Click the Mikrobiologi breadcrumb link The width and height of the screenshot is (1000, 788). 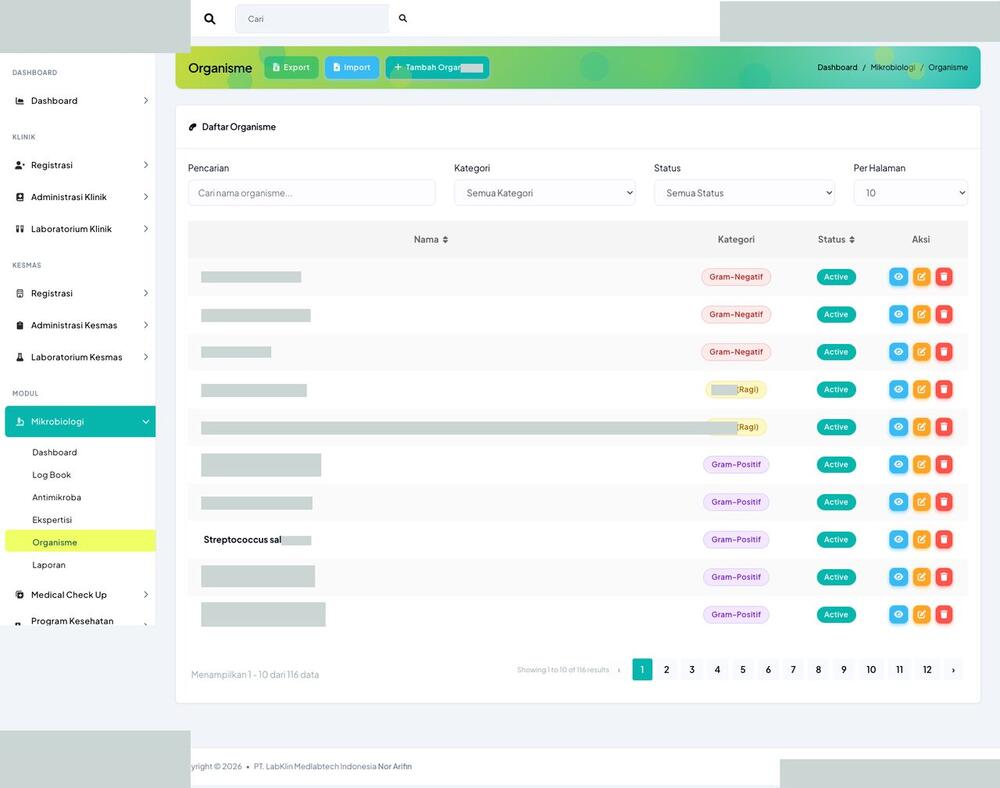[892, 68]
